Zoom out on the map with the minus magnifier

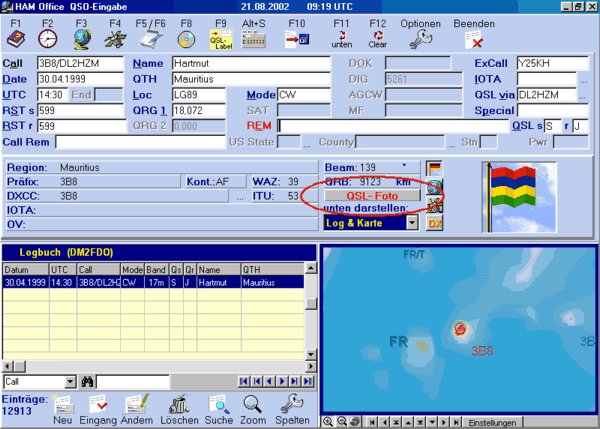[342, 422]
